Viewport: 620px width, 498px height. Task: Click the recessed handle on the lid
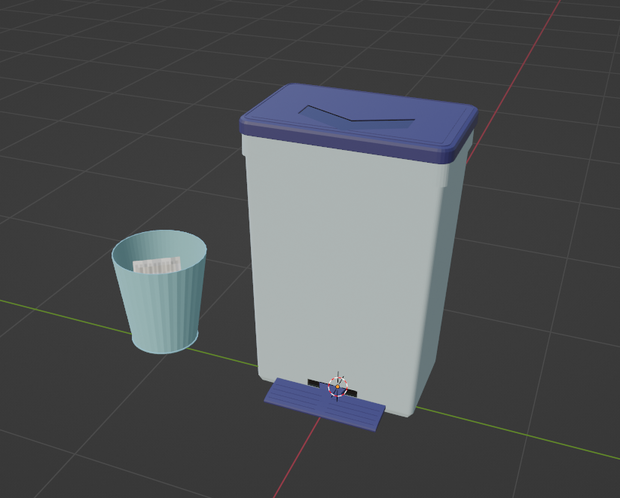pos(356,117)
